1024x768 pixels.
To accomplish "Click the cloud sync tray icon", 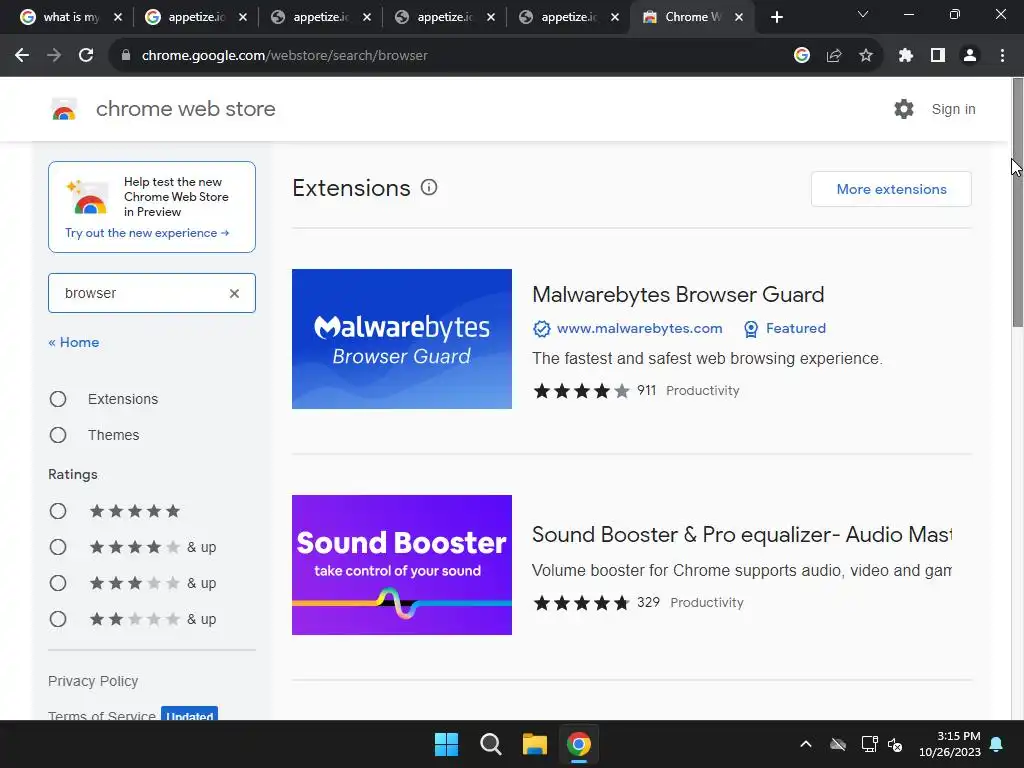I will click(838, 744).
